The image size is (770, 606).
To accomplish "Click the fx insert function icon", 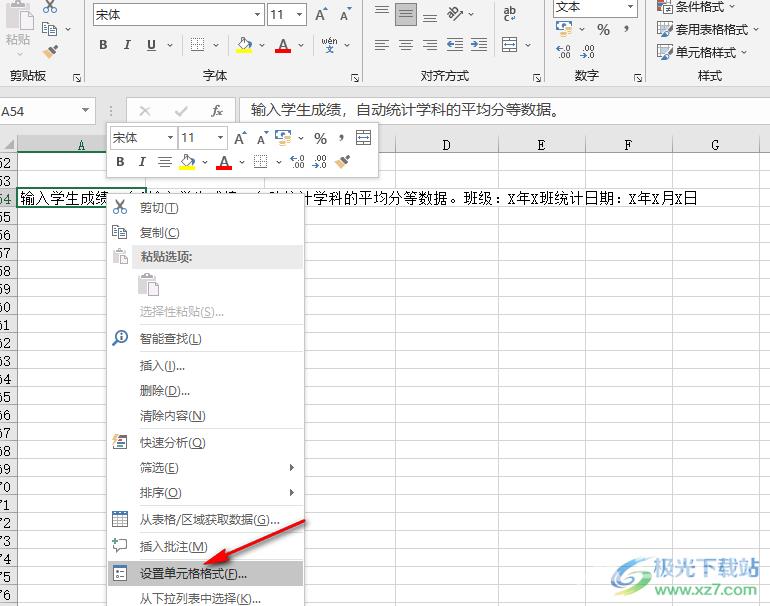I will 217,111.
